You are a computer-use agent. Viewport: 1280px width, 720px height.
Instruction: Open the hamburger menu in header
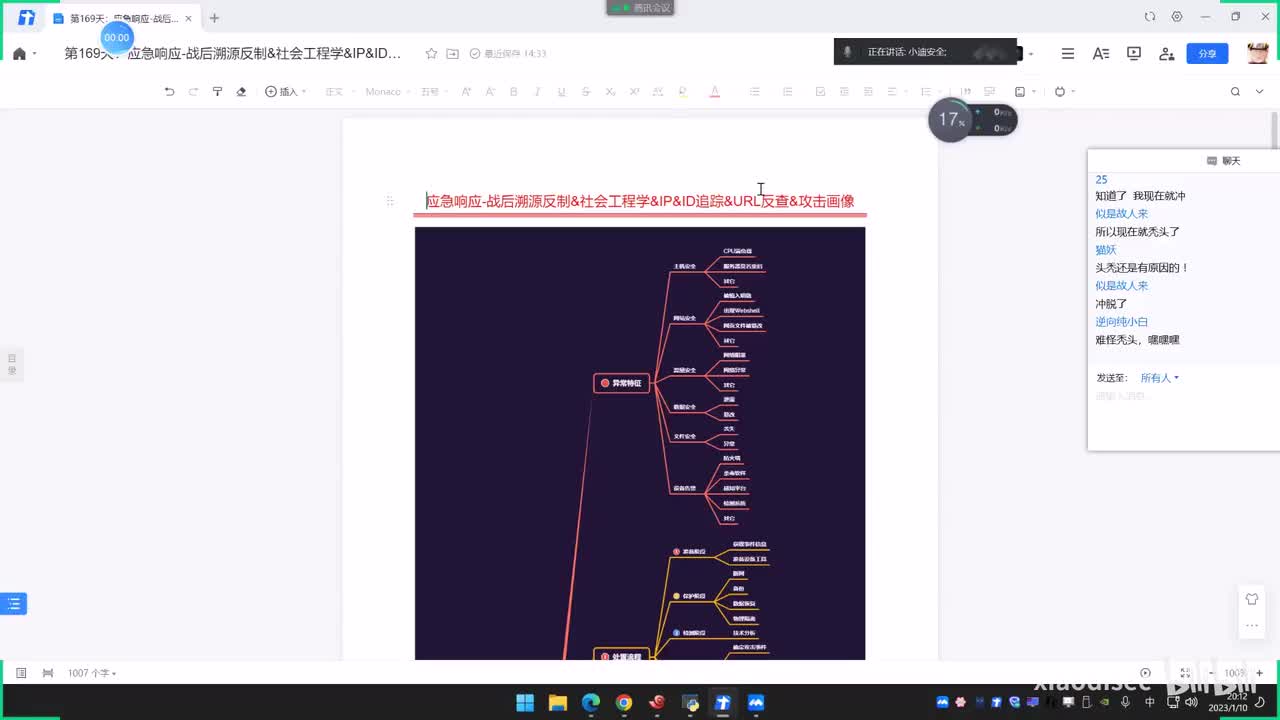1068,54
